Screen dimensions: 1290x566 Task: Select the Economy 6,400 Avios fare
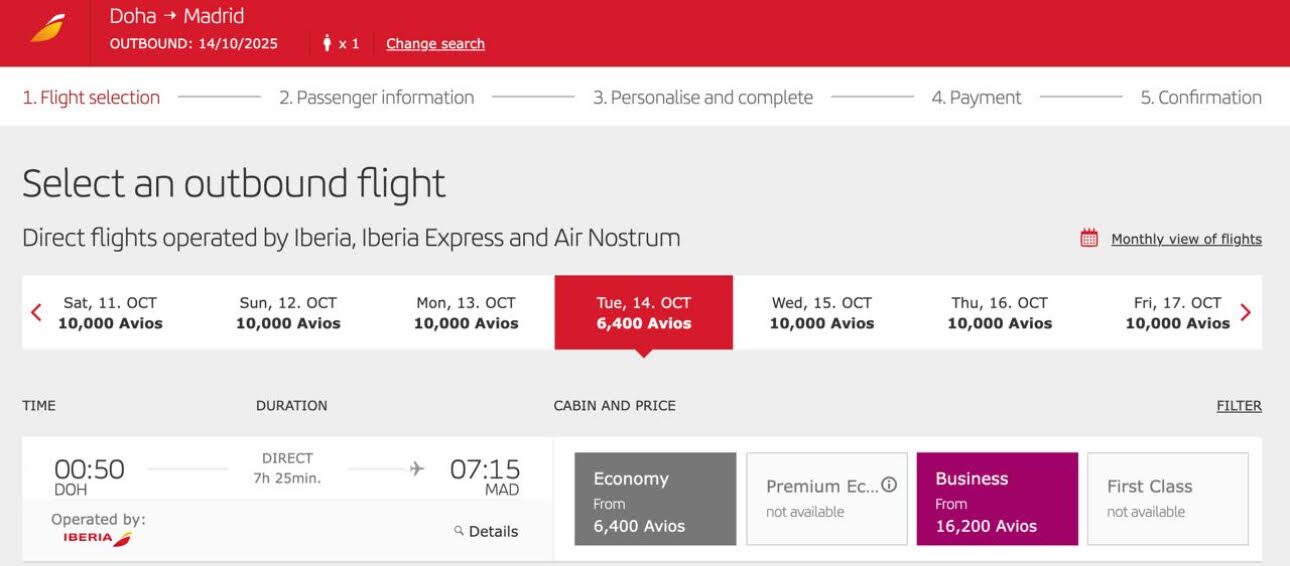pos(655,499)
